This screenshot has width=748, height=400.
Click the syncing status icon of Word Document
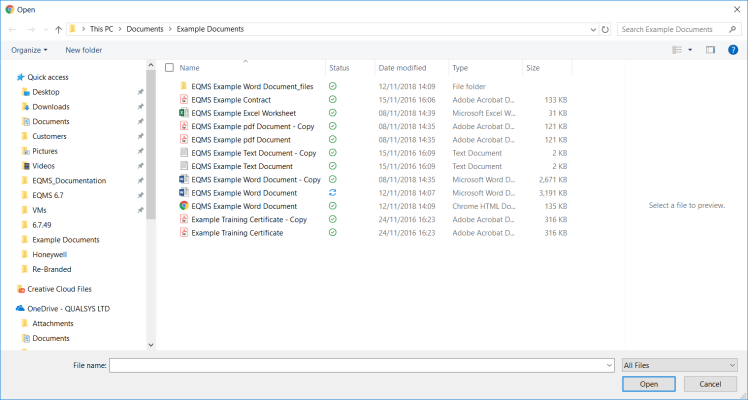(x=332, y=193)
